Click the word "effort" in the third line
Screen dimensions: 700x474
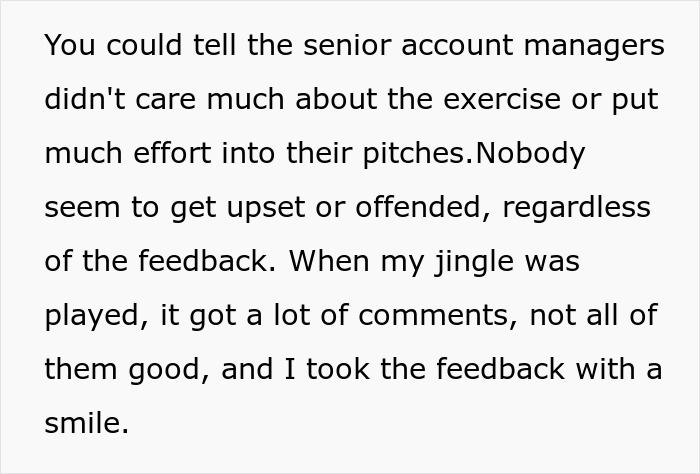(176, 154)
